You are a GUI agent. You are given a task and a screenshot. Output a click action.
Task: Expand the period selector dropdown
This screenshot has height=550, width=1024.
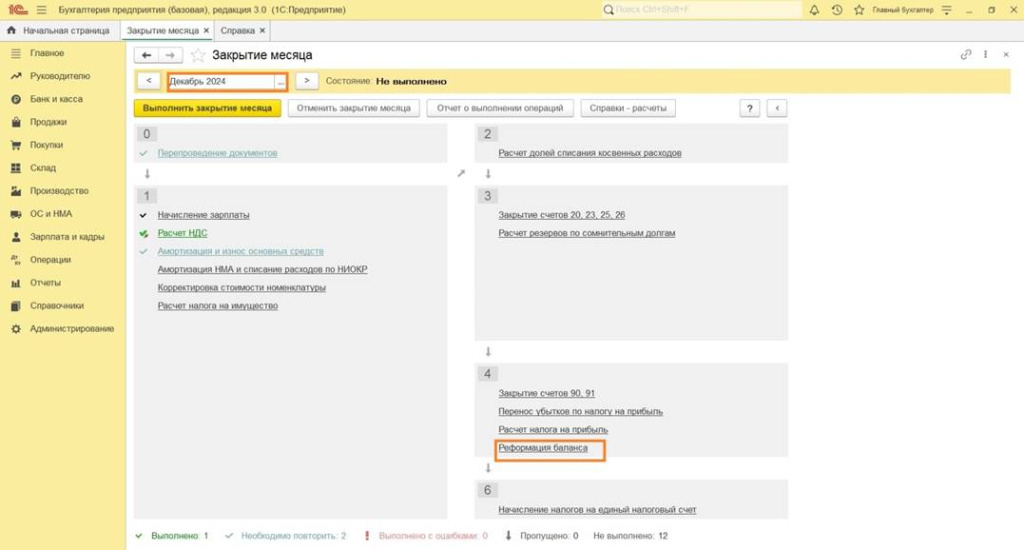[281, 81]
